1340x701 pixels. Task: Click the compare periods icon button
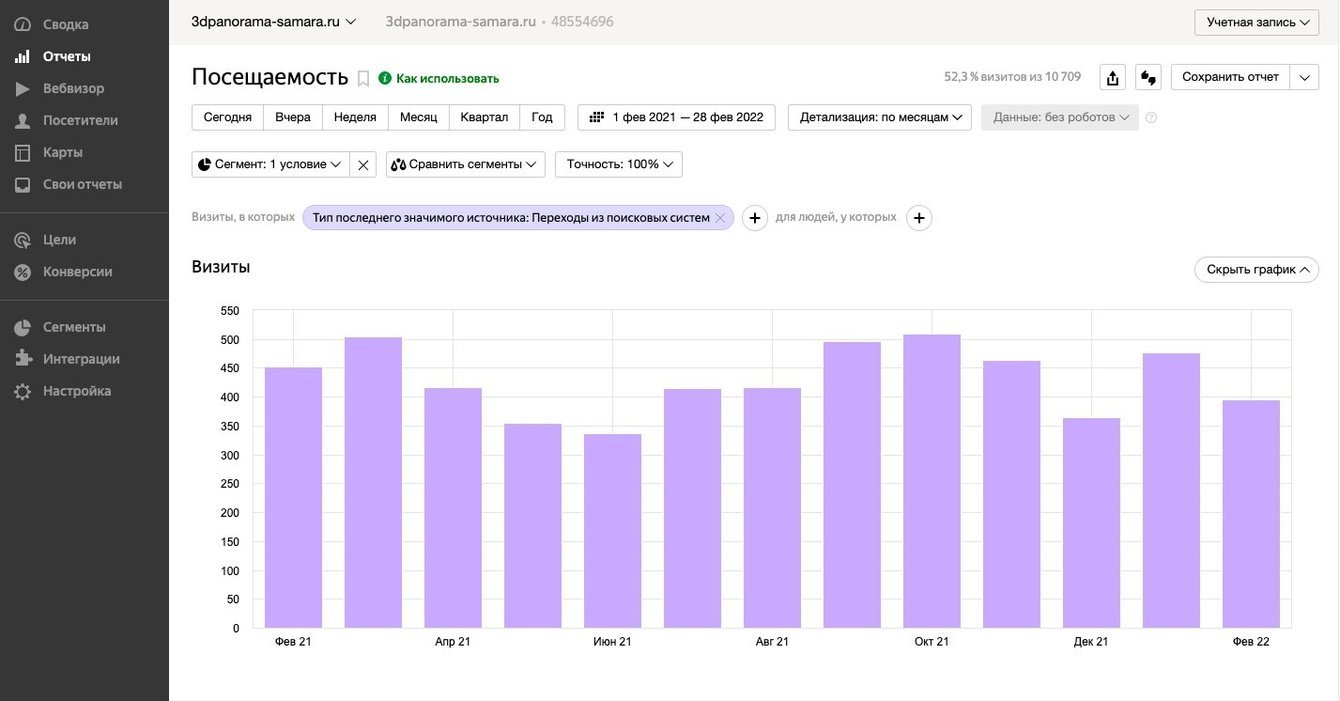click(x=1148, y=77)
